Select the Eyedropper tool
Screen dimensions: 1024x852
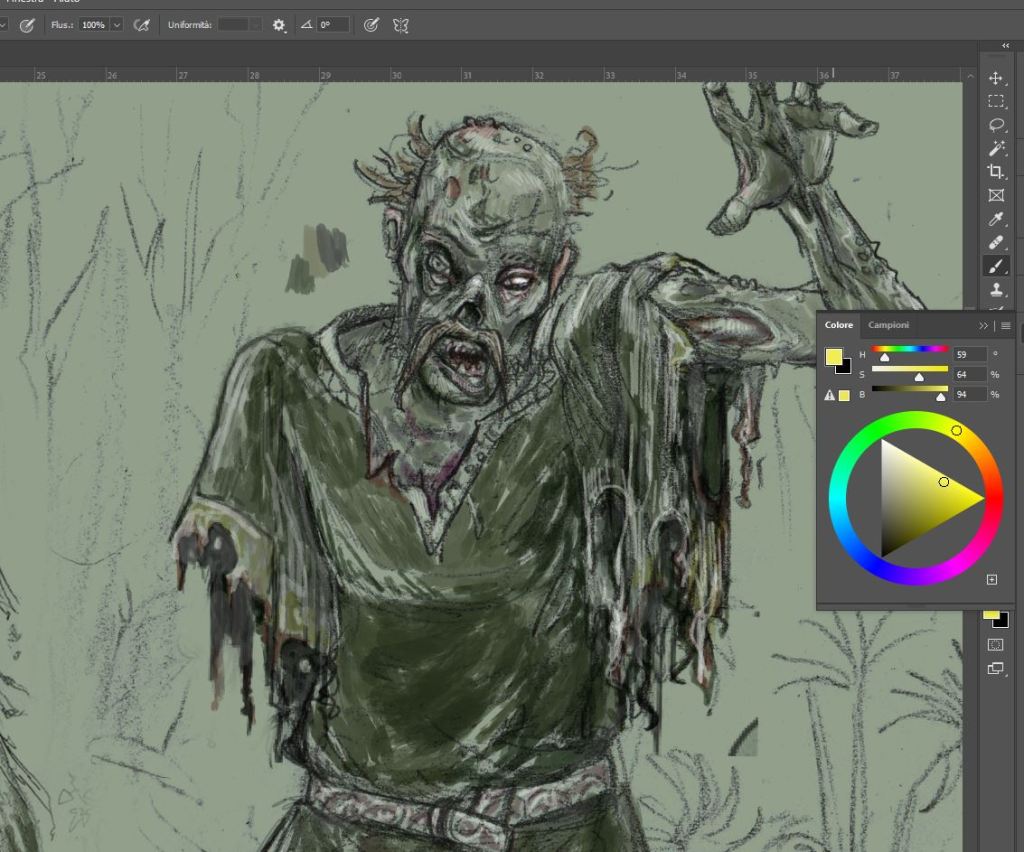click(996, 219)
